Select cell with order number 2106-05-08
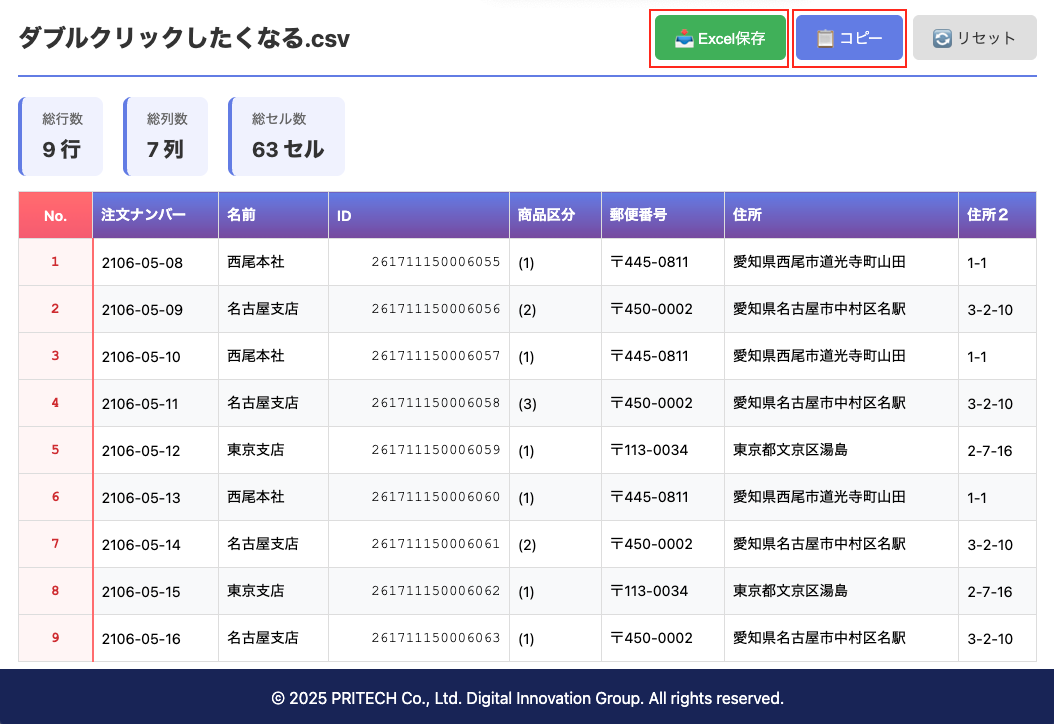Image resolution: width=1054 pixels, height=724 pixels. 155,262
